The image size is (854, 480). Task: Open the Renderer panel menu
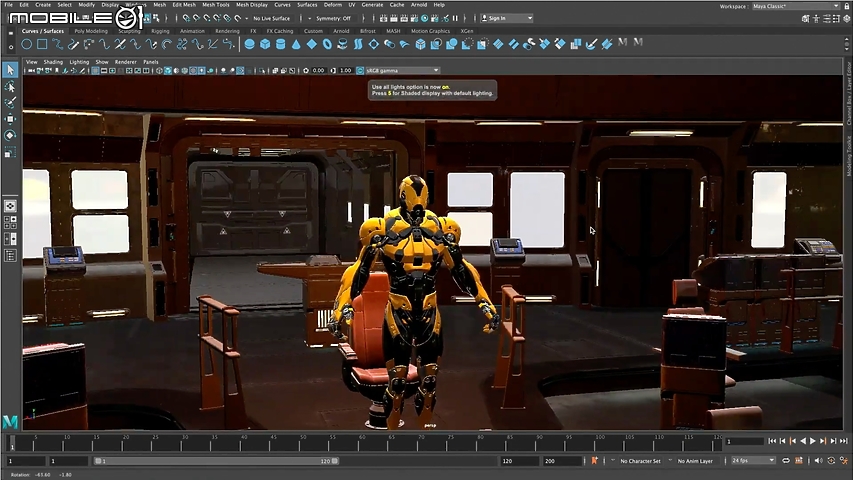(126, 62)
